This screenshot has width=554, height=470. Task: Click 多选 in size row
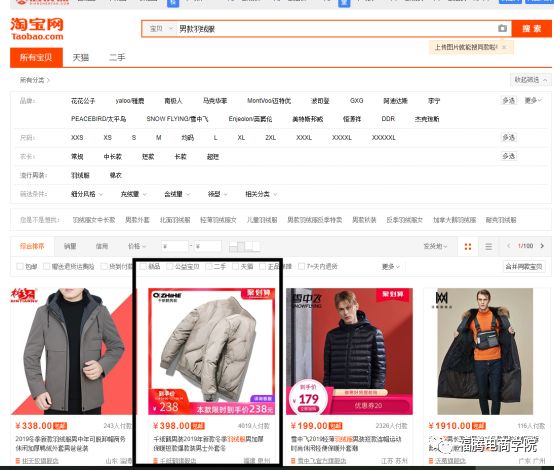coord(508,137)
